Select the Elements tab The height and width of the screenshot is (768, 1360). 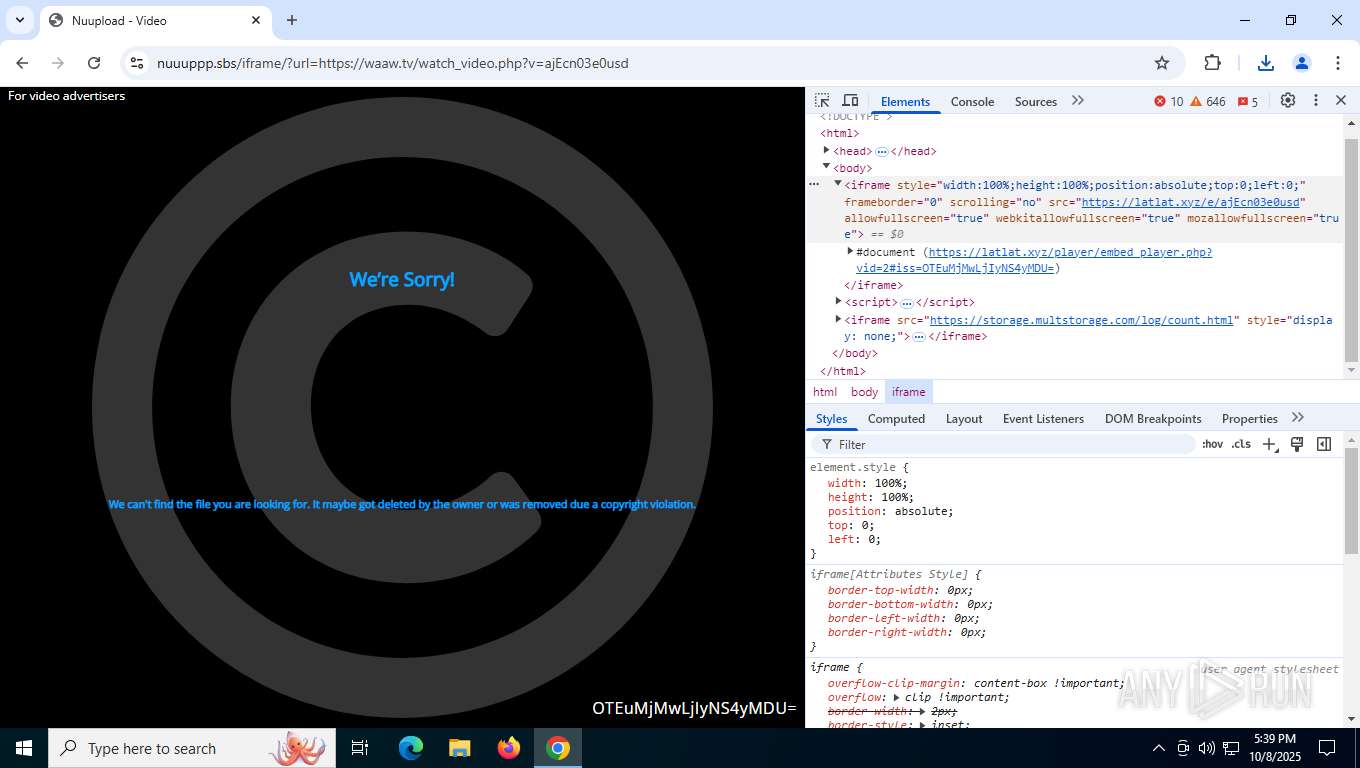click(905, 102)
